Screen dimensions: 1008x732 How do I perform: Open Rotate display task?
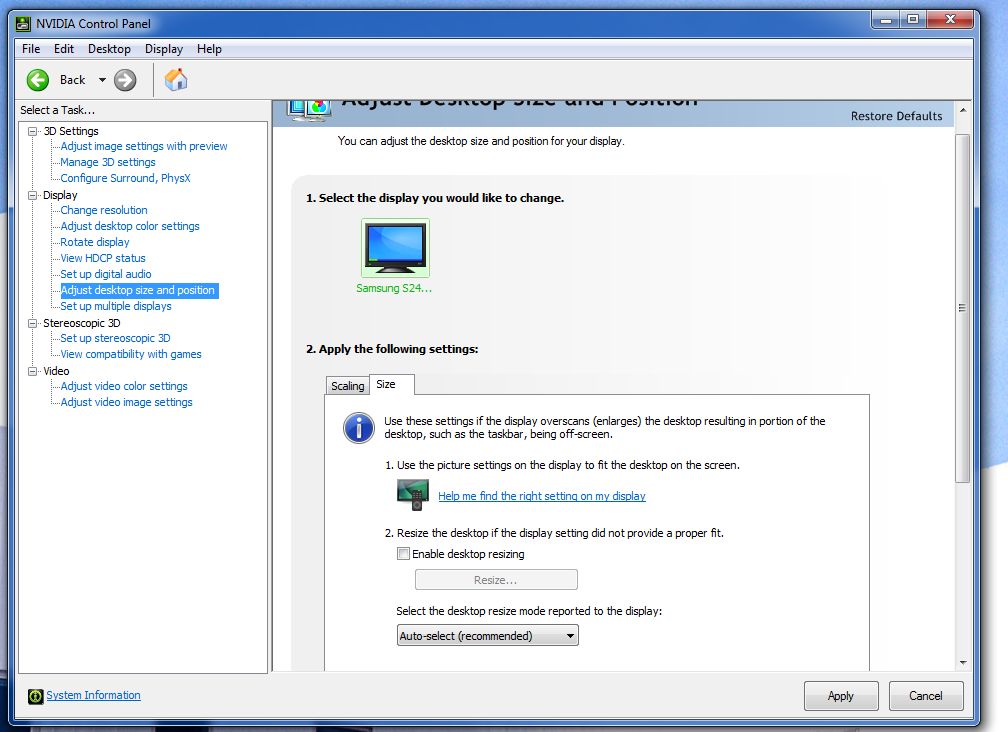94,242
